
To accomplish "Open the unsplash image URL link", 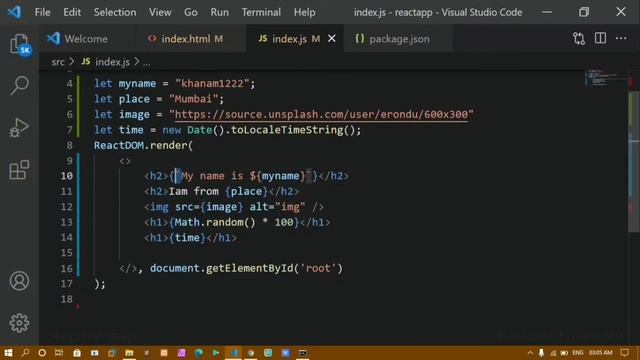I will [x=321, y=114].
